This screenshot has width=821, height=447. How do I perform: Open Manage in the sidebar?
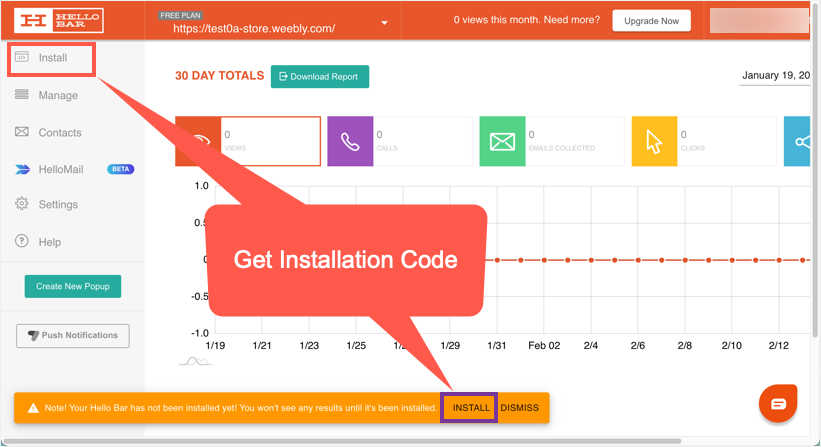click(57, 95)
